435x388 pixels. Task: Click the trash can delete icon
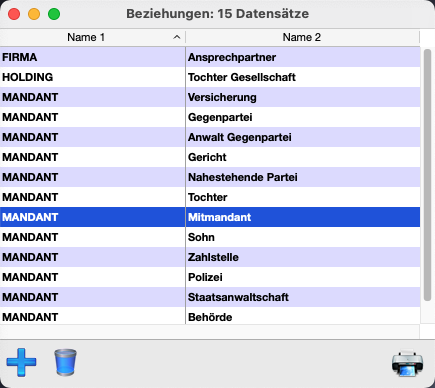pos(65,362)
